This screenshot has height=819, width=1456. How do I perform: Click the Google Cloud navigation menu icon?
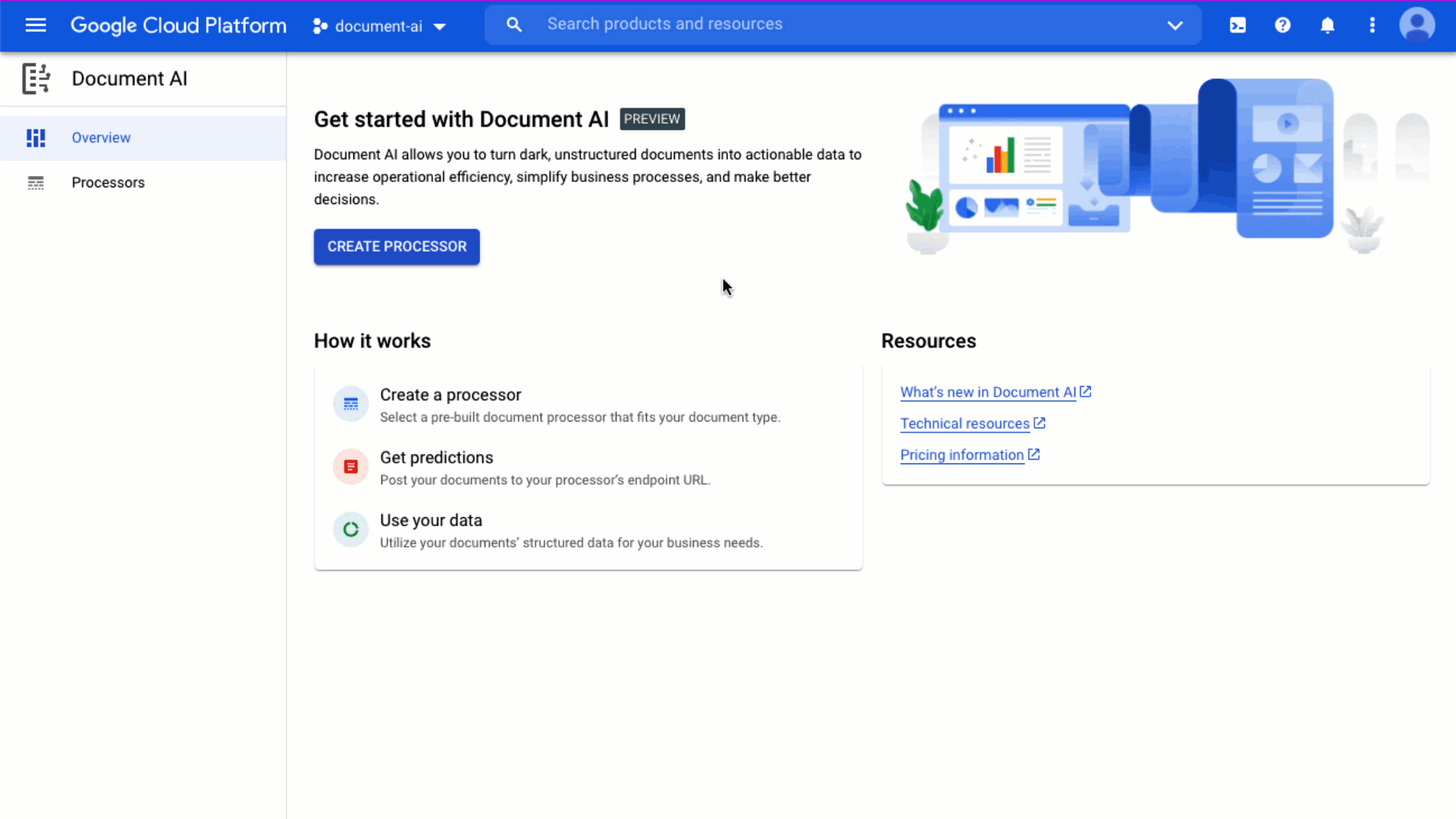pos(36,26)
